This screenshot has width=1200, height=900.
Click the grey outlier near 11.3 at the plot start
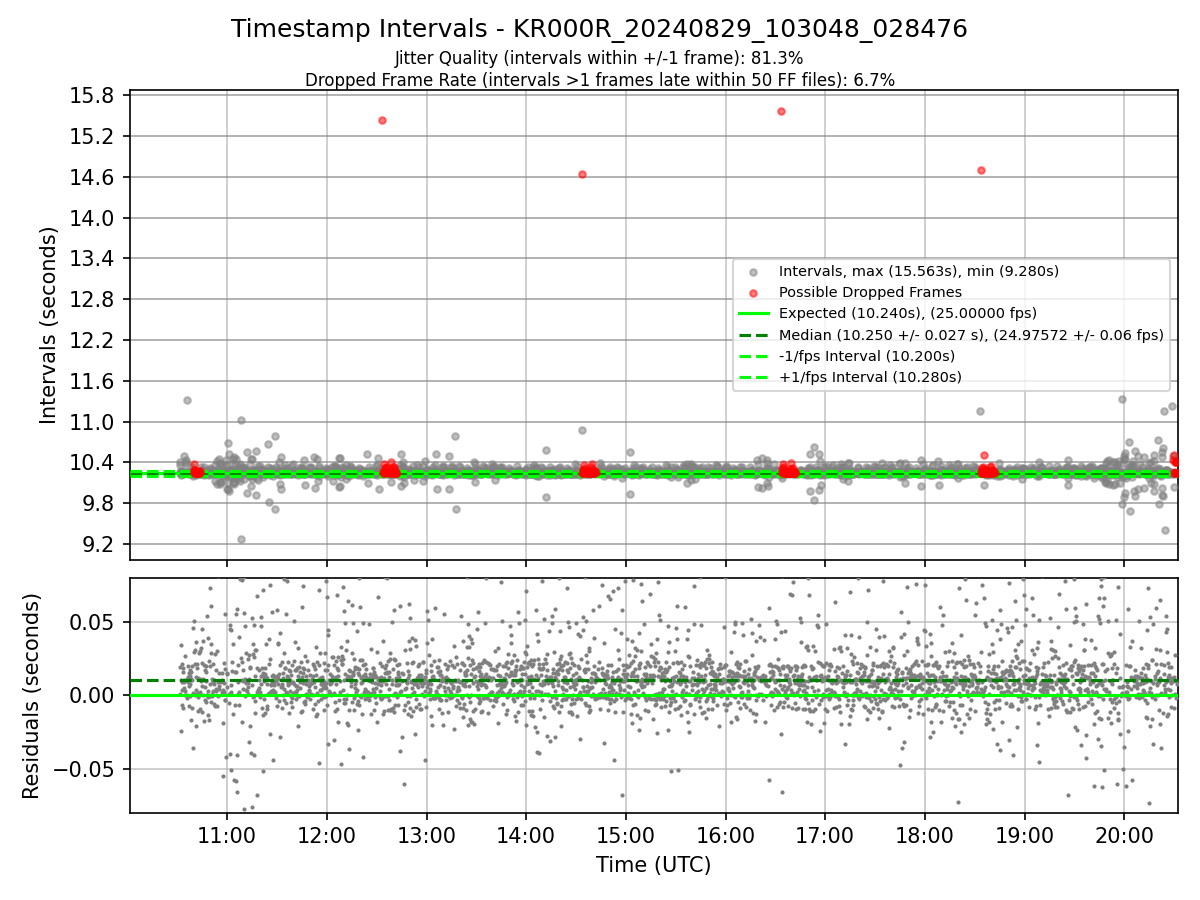coord(187,400)
